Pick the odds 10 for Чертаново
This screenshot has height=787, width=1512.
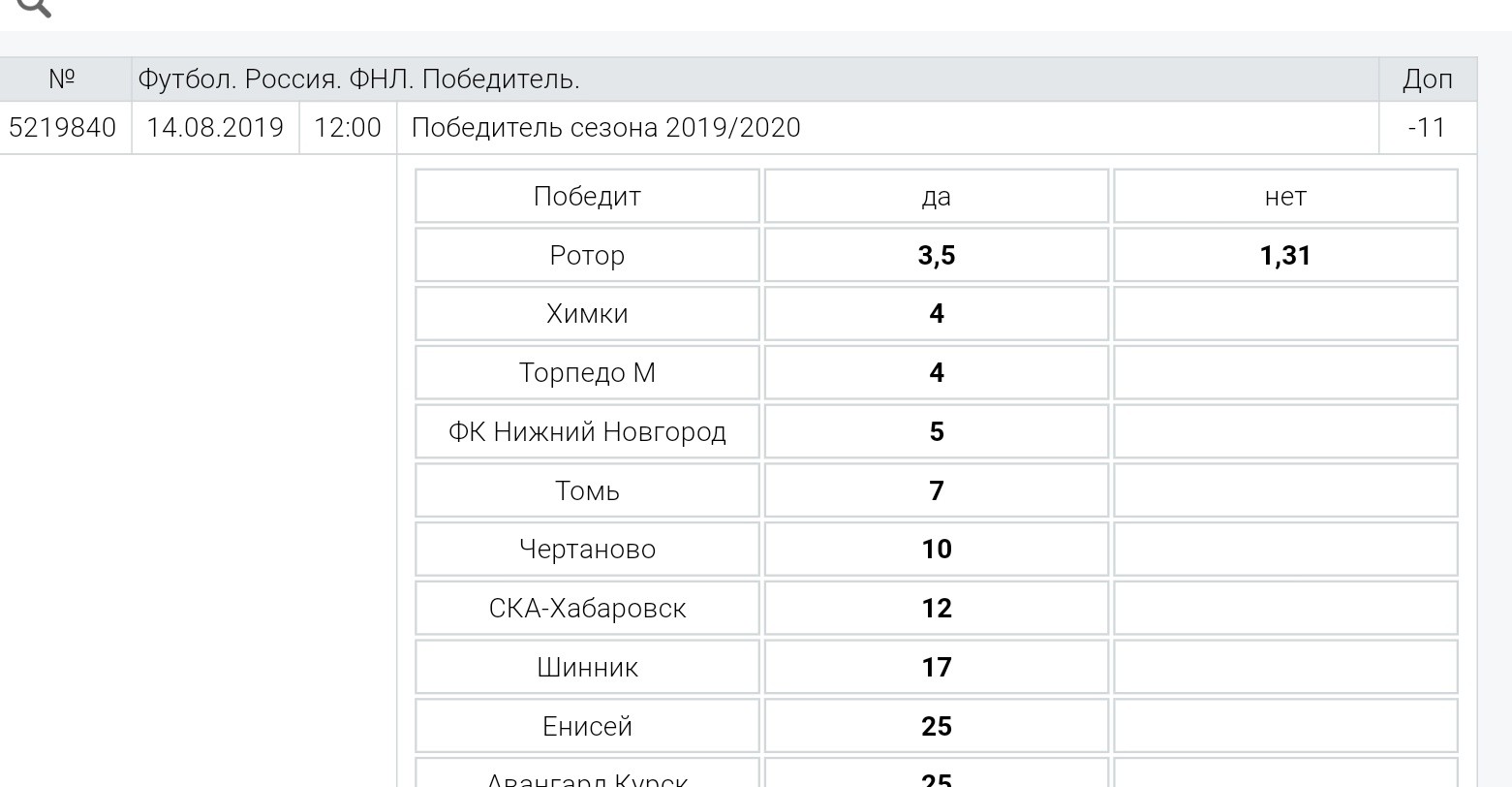pyautogui.click(x=936, y=550)
